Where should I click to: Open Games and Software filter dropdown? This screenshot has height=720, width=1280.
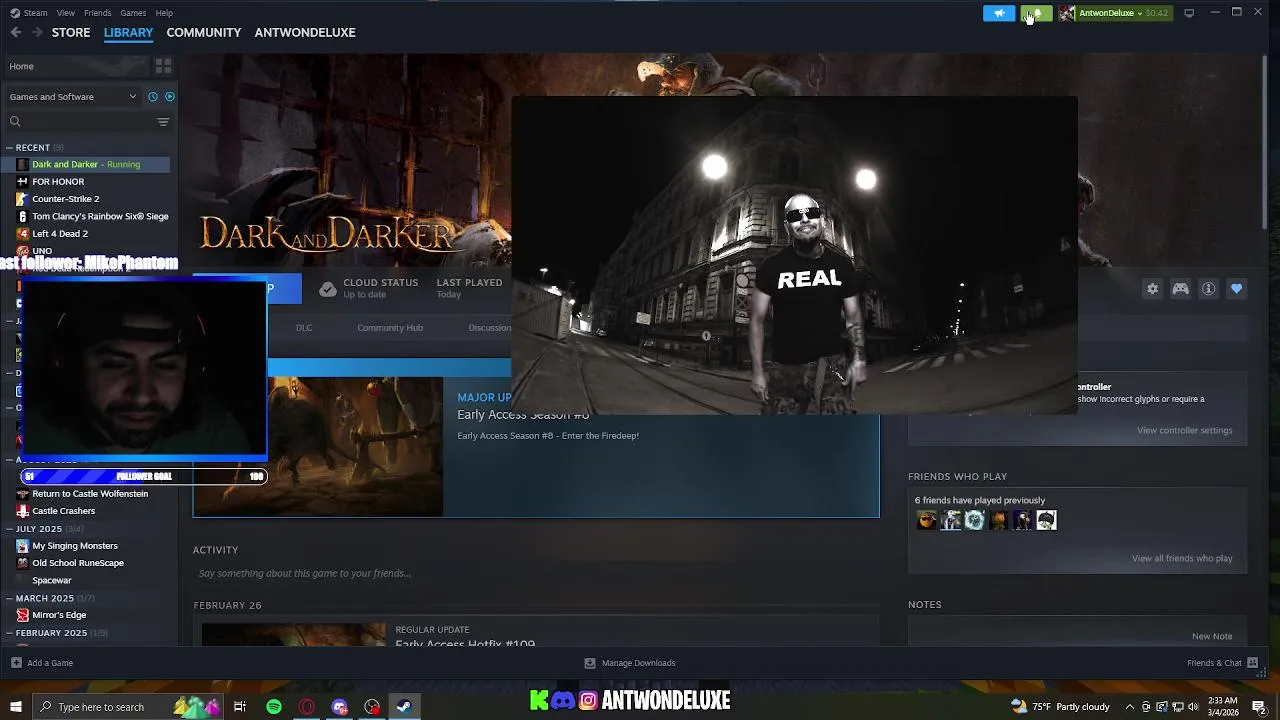tap(73, 97)
